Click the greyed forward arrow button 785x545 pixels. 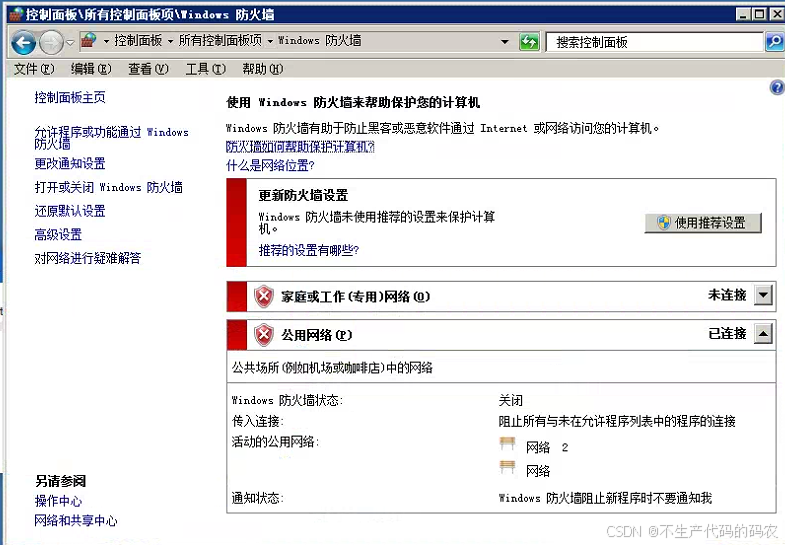point(51,43)
